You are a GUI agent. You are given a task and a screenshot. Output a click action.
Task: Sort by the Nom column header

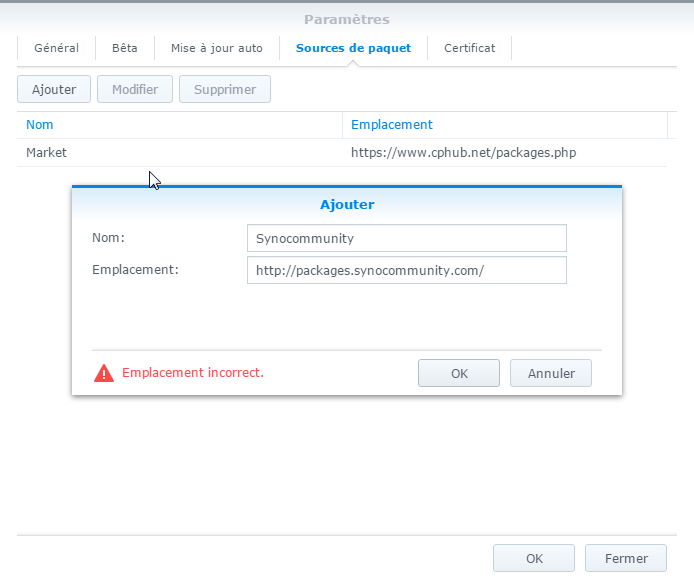click(x=40, y=125)
